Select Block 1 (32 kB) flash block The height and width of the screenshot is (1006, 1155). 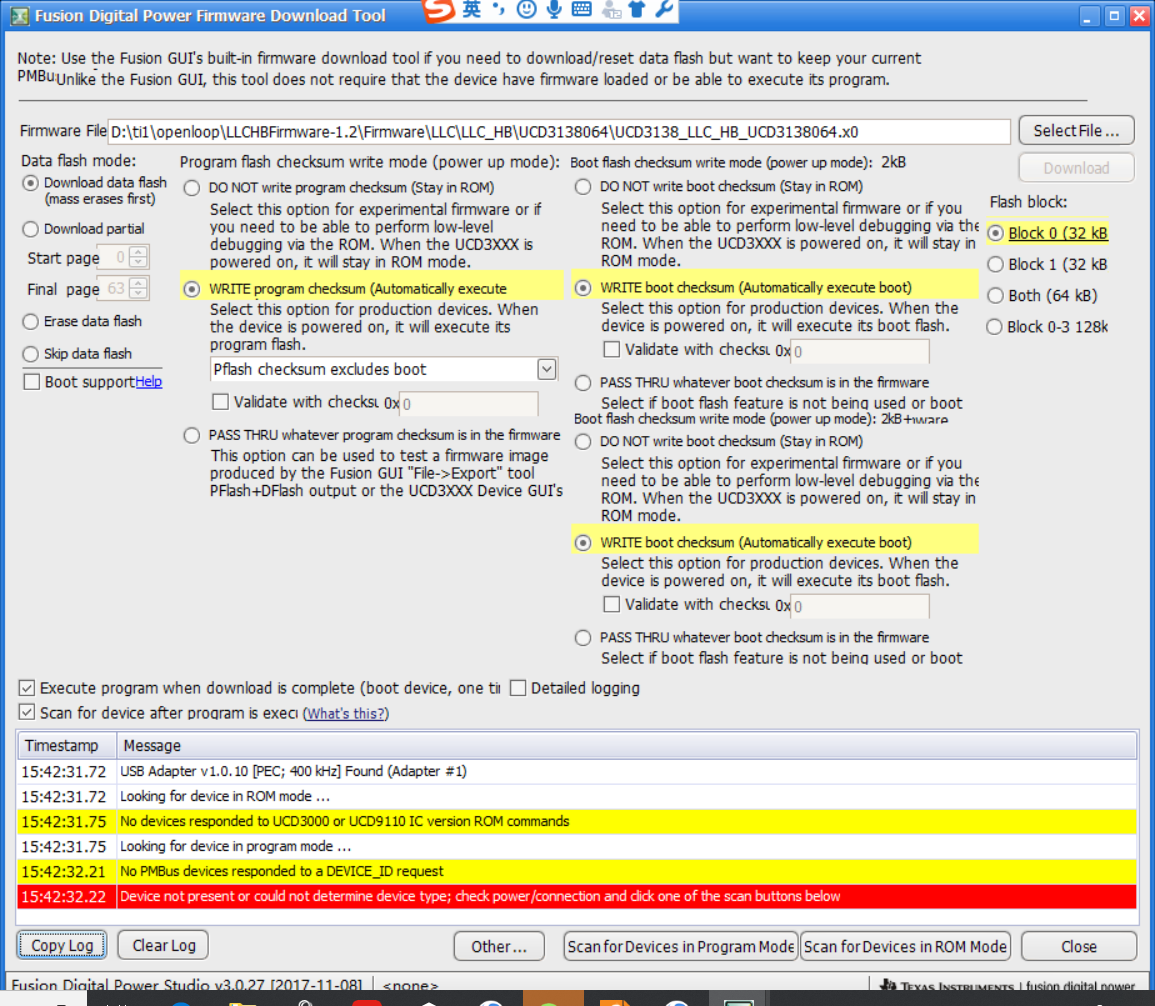click(x=995, y=264)
